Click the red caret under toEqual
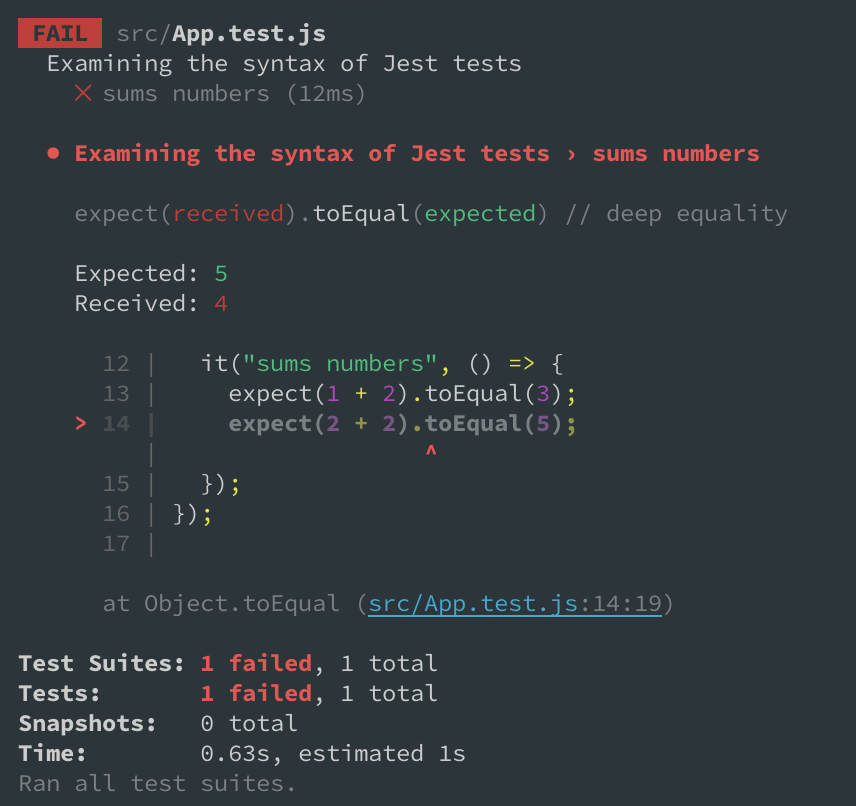 point(431,453)
